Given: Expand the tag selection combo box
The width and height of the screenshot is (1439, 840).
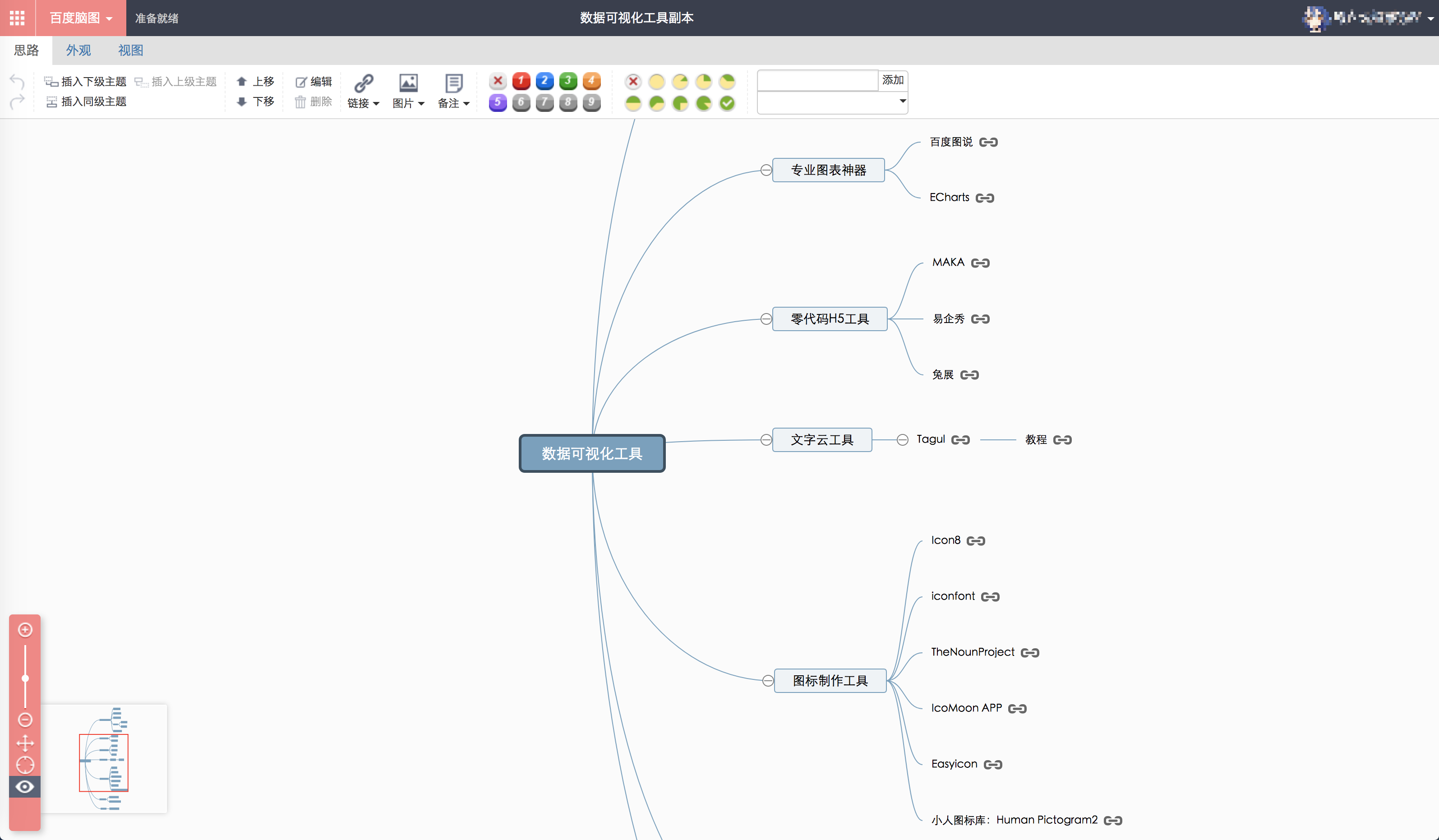Looking at the screenshot, I should pyautogui.click(x=832, y=102).
